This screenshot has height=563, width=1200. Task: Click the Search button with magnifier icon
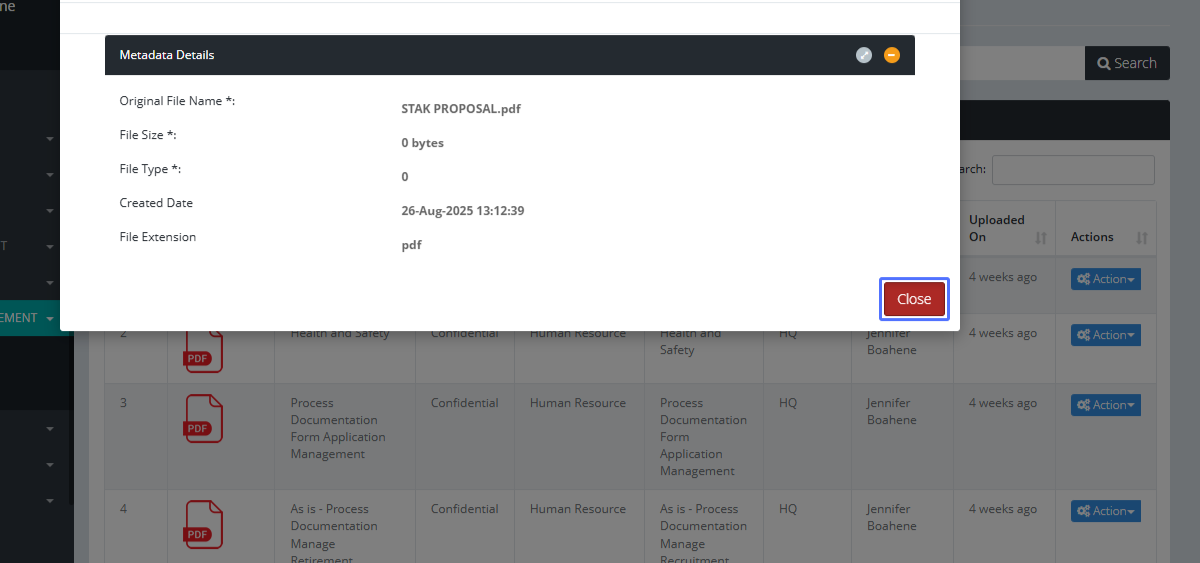(1126, 63)
